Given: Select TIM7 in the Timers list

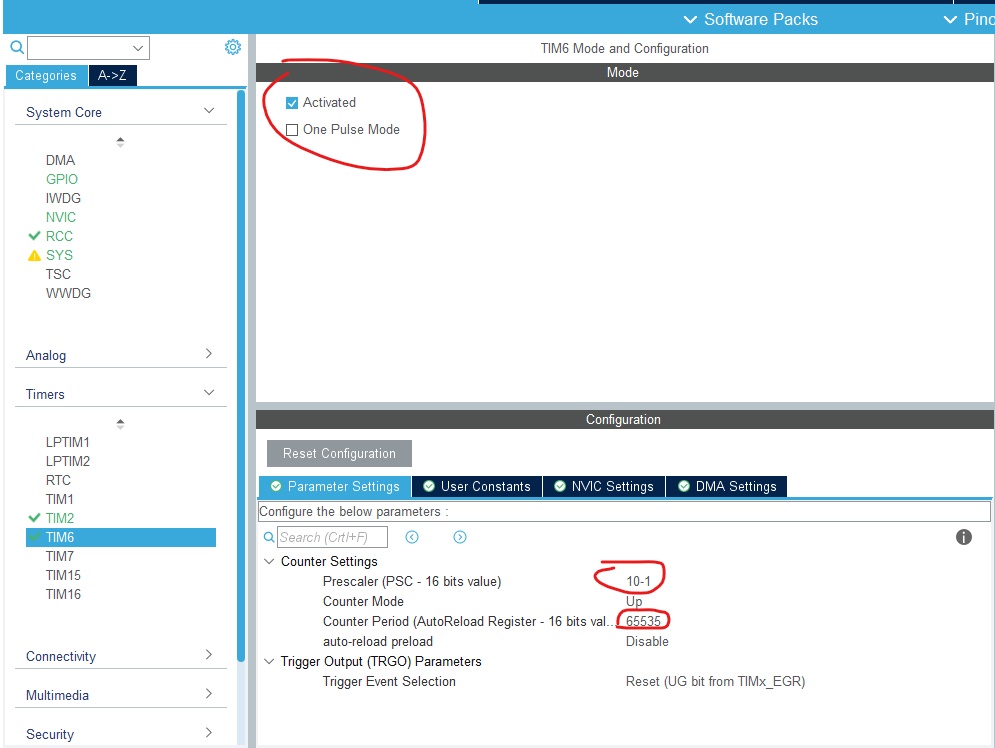Looking at the screenshot, I should pyautogui.click(x=60, y=556).
